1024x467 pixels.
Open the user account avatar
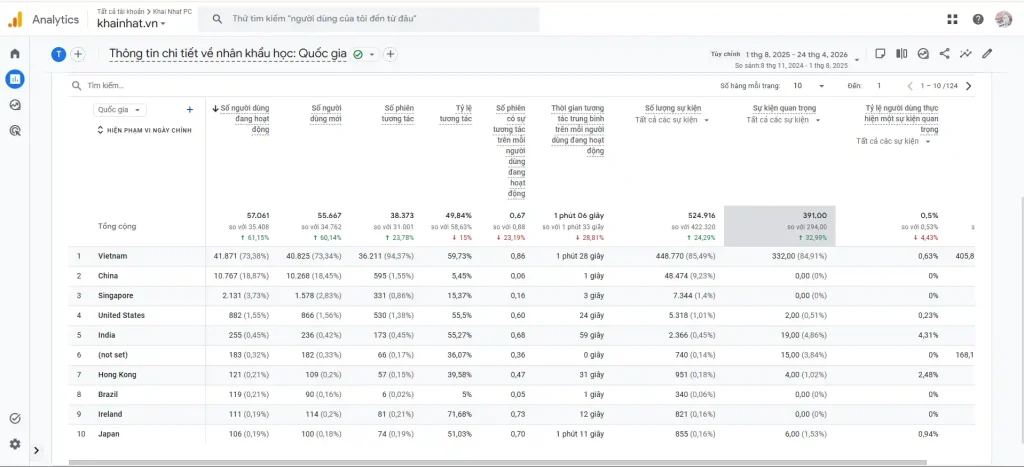coord(1003,19)
